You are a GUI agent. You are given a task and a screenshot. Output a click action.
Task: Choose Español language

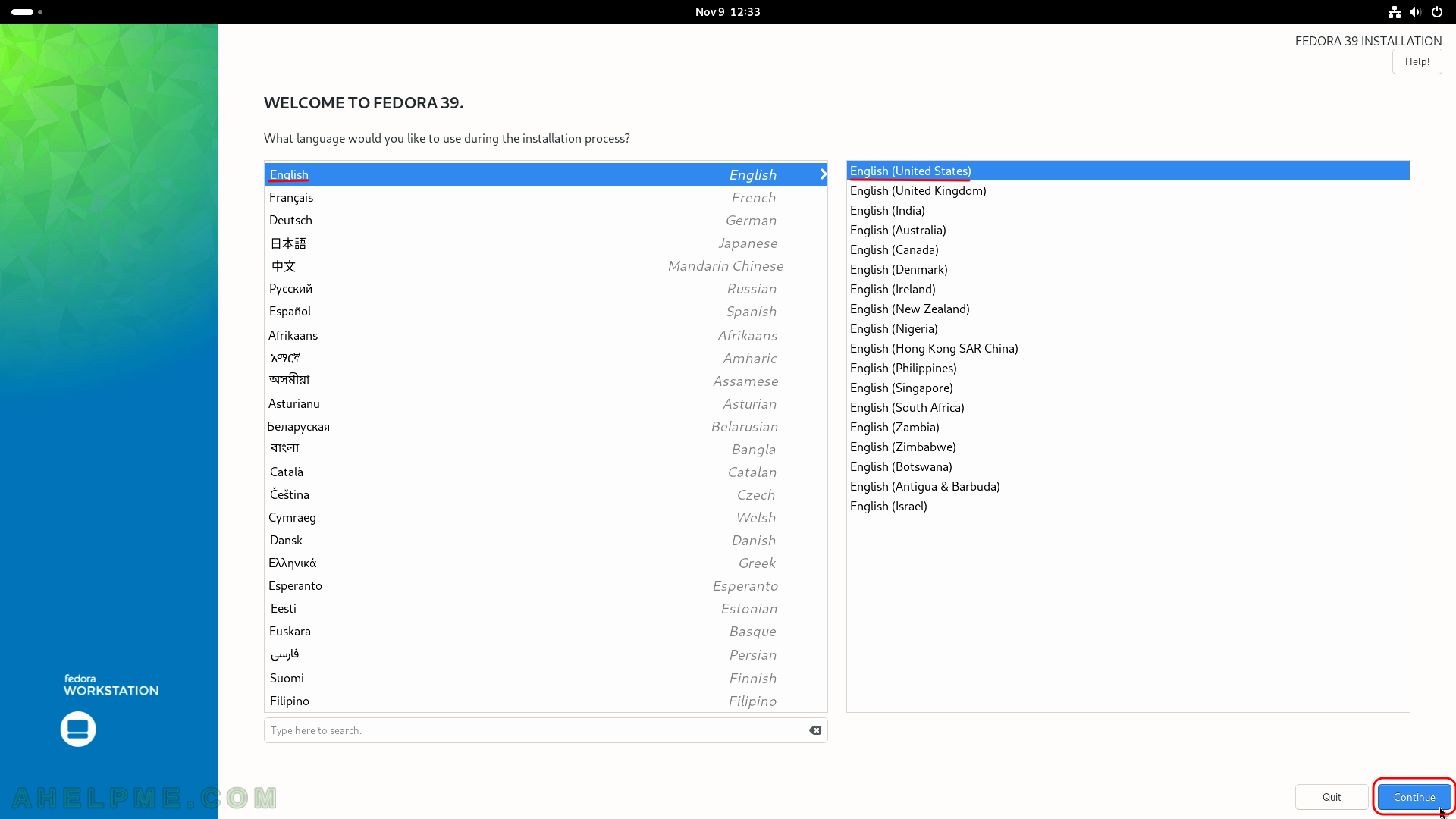[545, 311]
